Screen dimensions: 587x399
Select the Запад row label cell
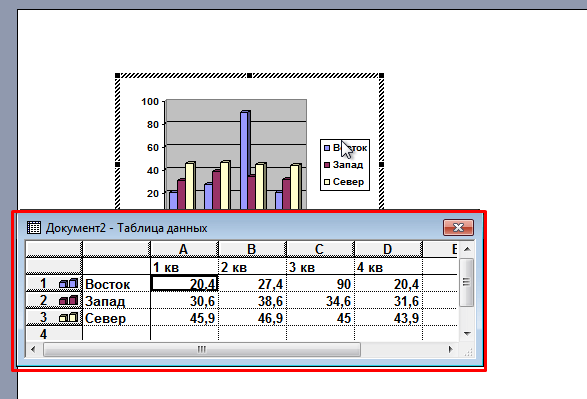tap(116, 301)
